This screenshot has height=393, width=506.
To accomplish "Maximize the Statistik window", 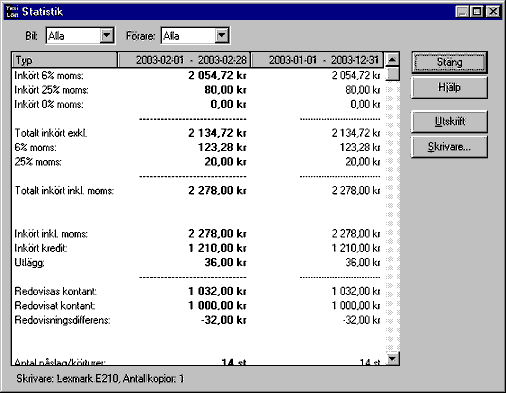I will click(x=477, y=12).
